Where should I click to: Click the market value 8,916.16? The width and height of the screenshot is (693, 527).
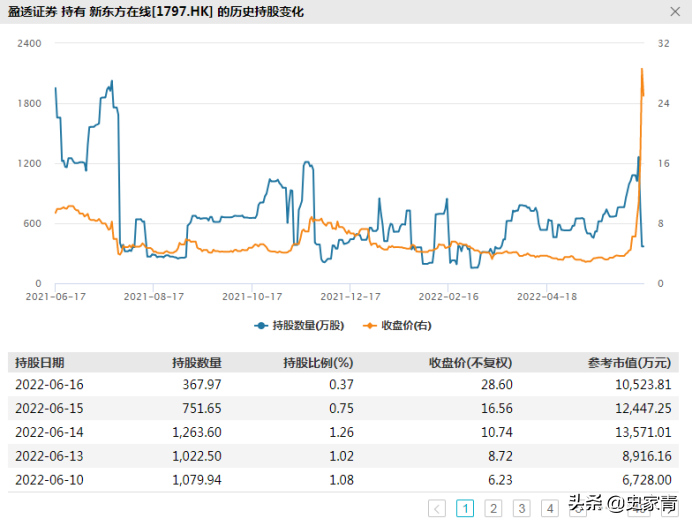(x=647, y=456)
